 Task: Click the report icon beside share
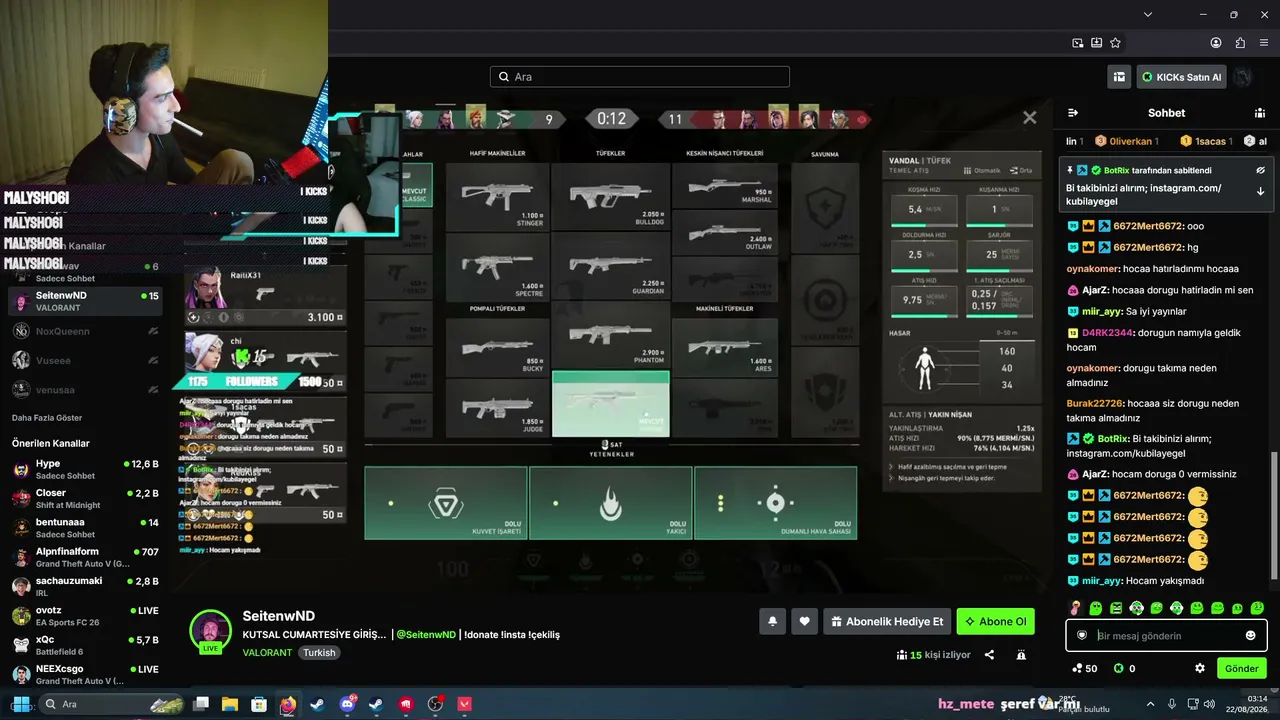coord(1021,655)
